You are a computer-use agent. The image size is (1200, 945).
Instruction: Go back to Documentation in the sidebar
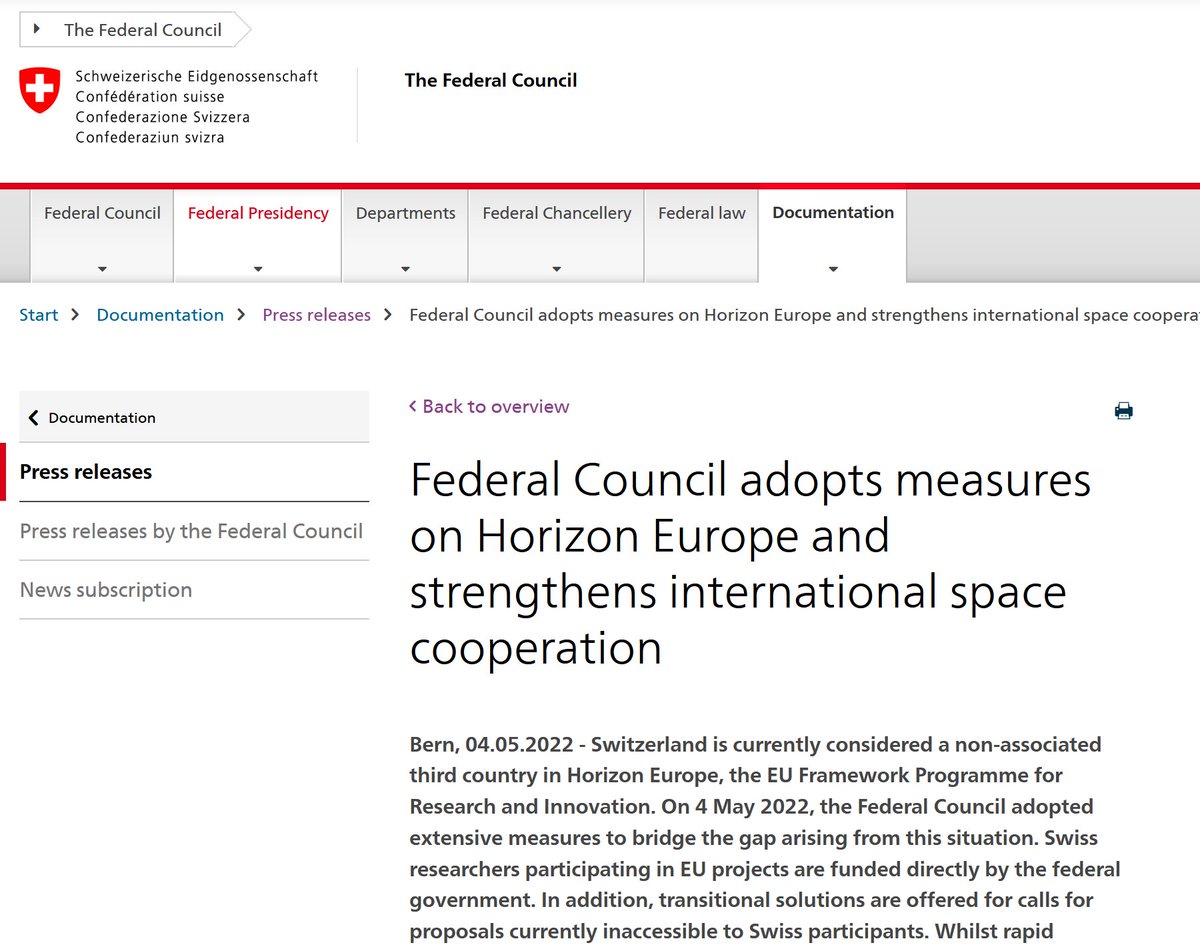pyautogui.click(x=194, y=418)
